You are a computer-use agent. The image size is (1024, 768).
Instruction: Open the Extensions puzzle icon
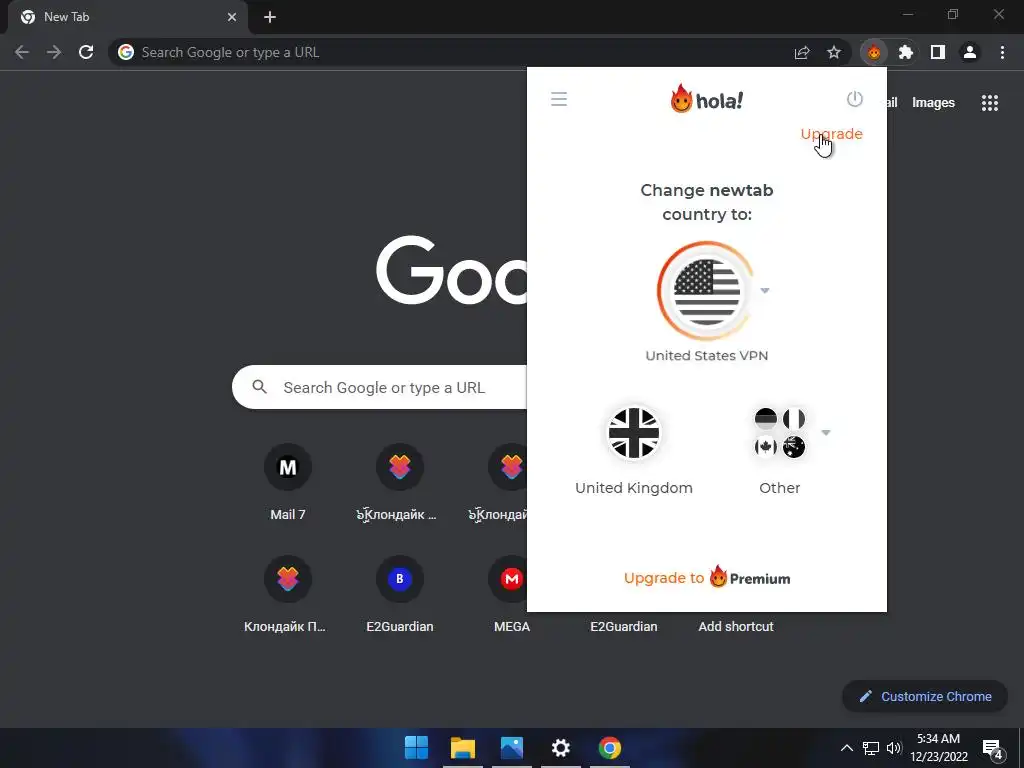coord(905,52)
